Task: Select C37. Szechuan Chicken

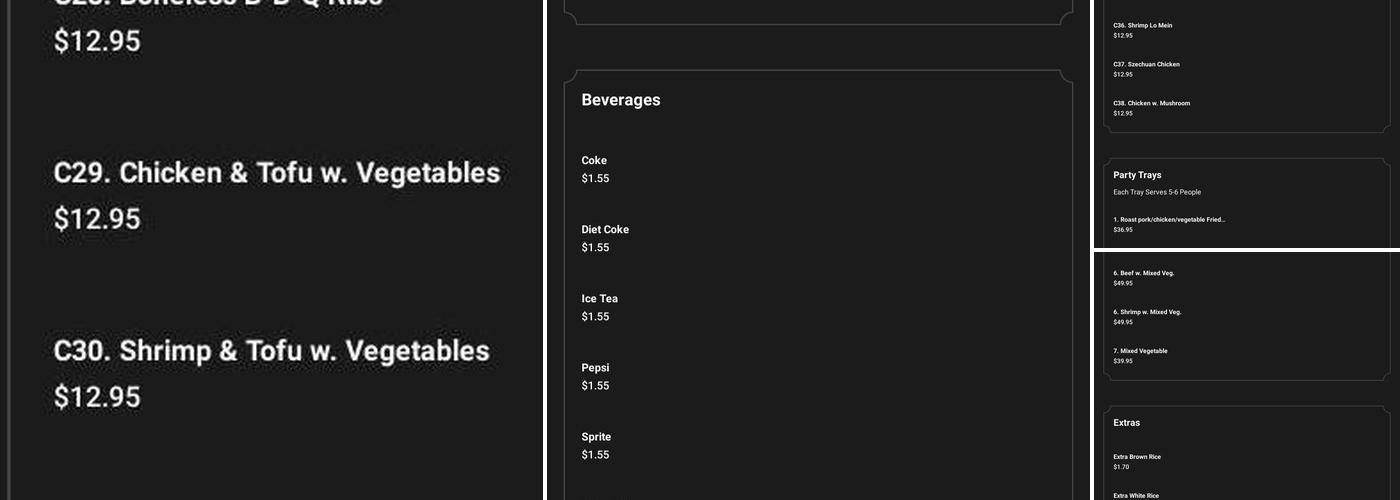Action: 1146,65
